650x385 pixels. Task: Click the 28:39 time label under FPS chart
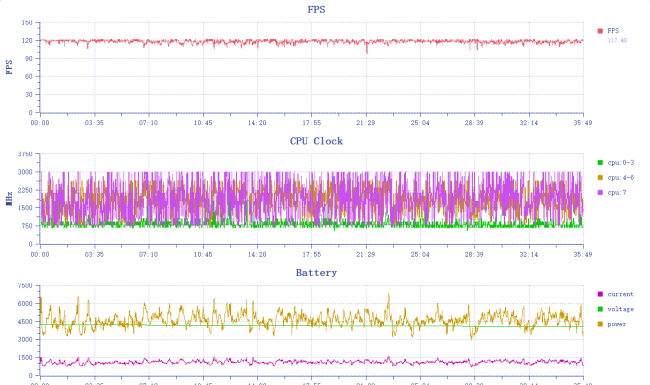pos(474,123)
